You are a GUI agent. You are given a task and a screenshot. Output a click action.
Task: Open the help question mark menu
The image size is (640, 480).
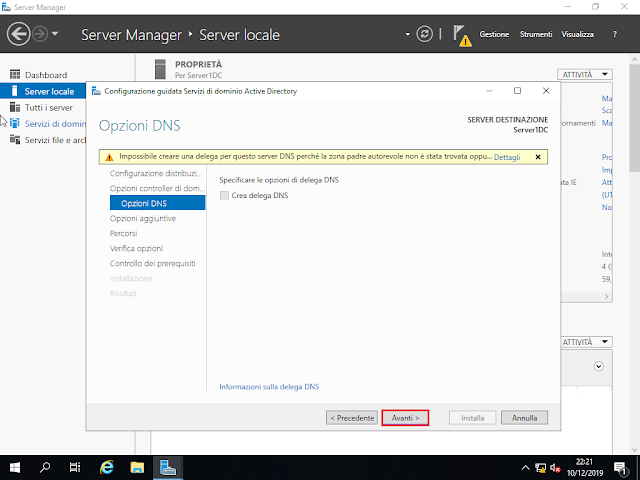[x=615, y=34]
